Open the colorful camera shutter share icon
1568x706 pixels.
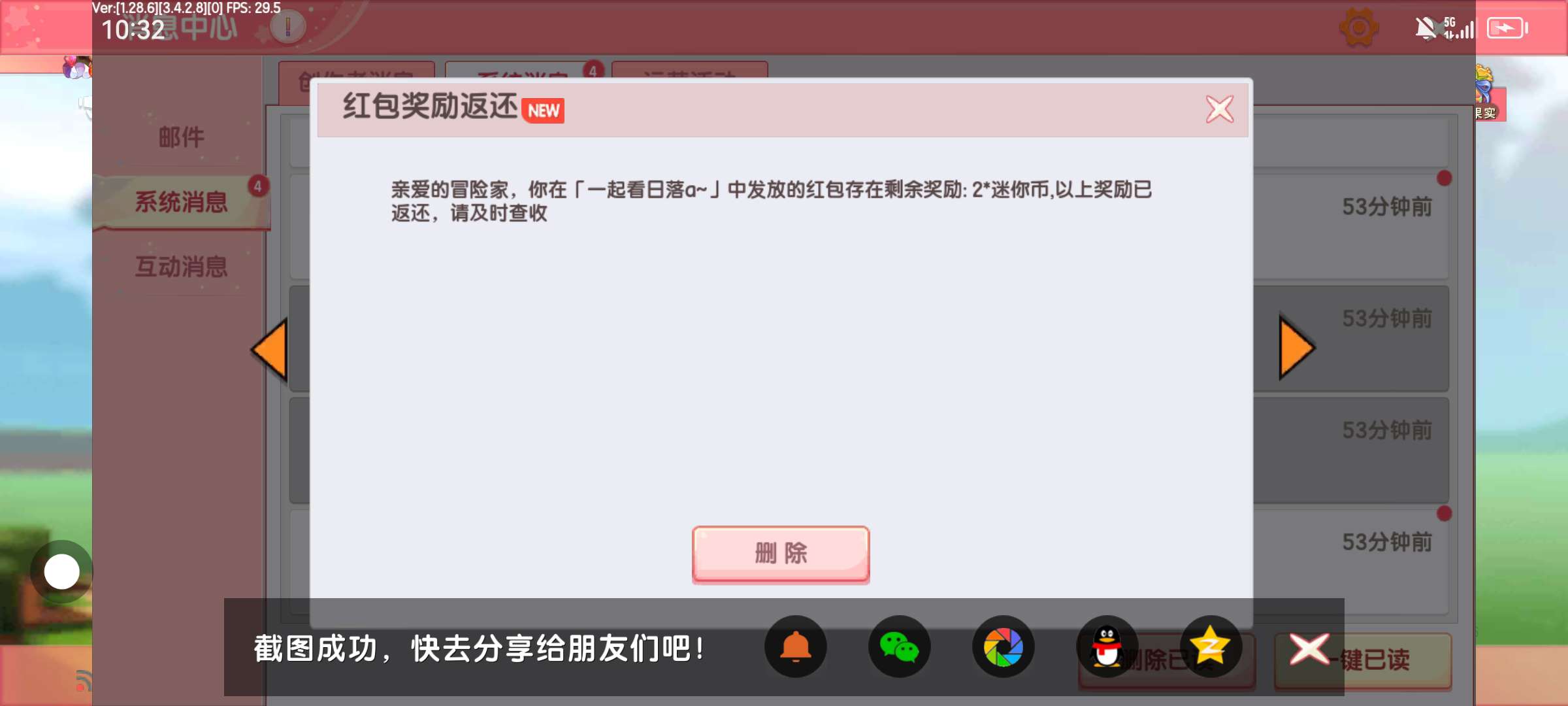(1003, 647)
